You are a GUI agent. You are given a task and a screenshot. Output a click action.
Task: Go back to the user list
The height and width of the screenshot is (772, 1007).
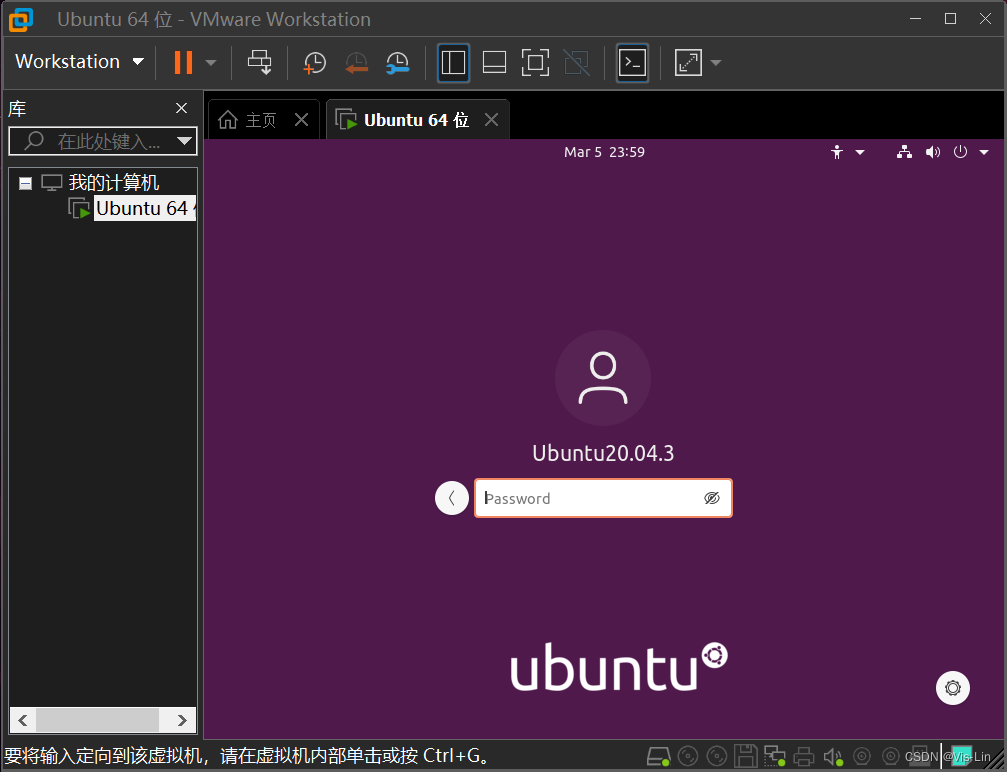[x=452, y=498]
